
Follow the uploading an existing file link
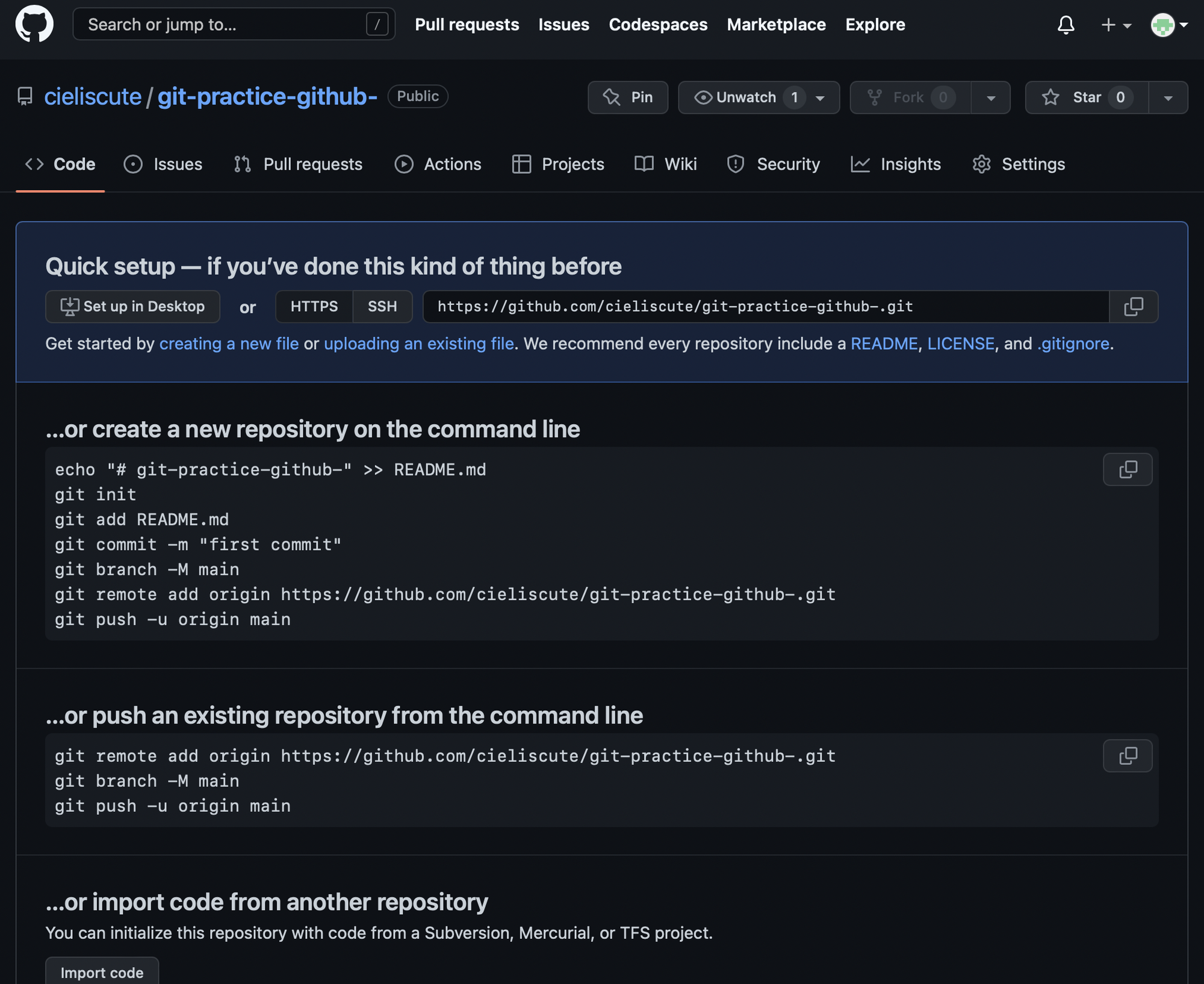(419, 344)
